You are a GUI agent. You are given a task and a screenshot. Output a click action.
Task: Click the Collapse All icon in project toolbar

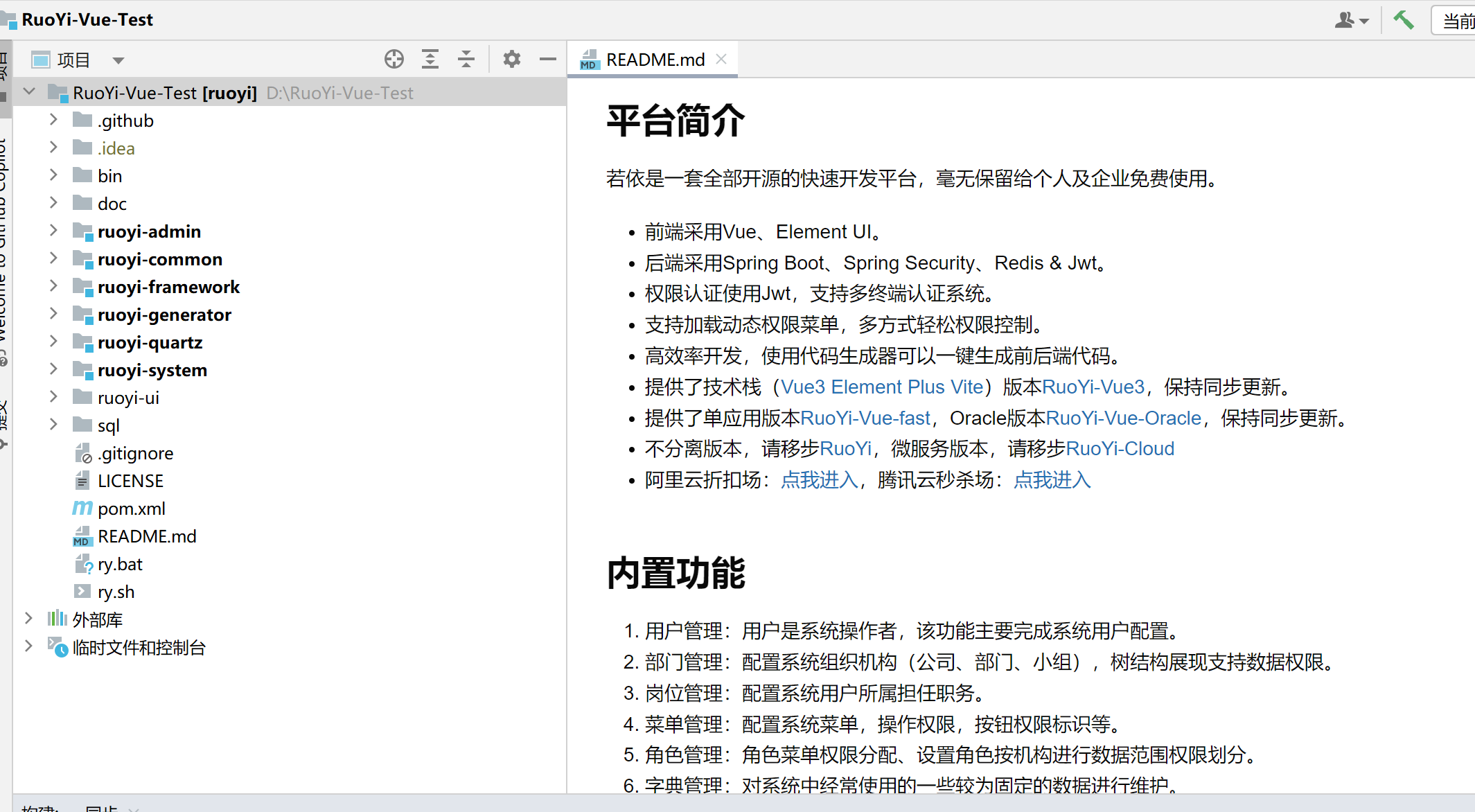(x=466, y=60)
